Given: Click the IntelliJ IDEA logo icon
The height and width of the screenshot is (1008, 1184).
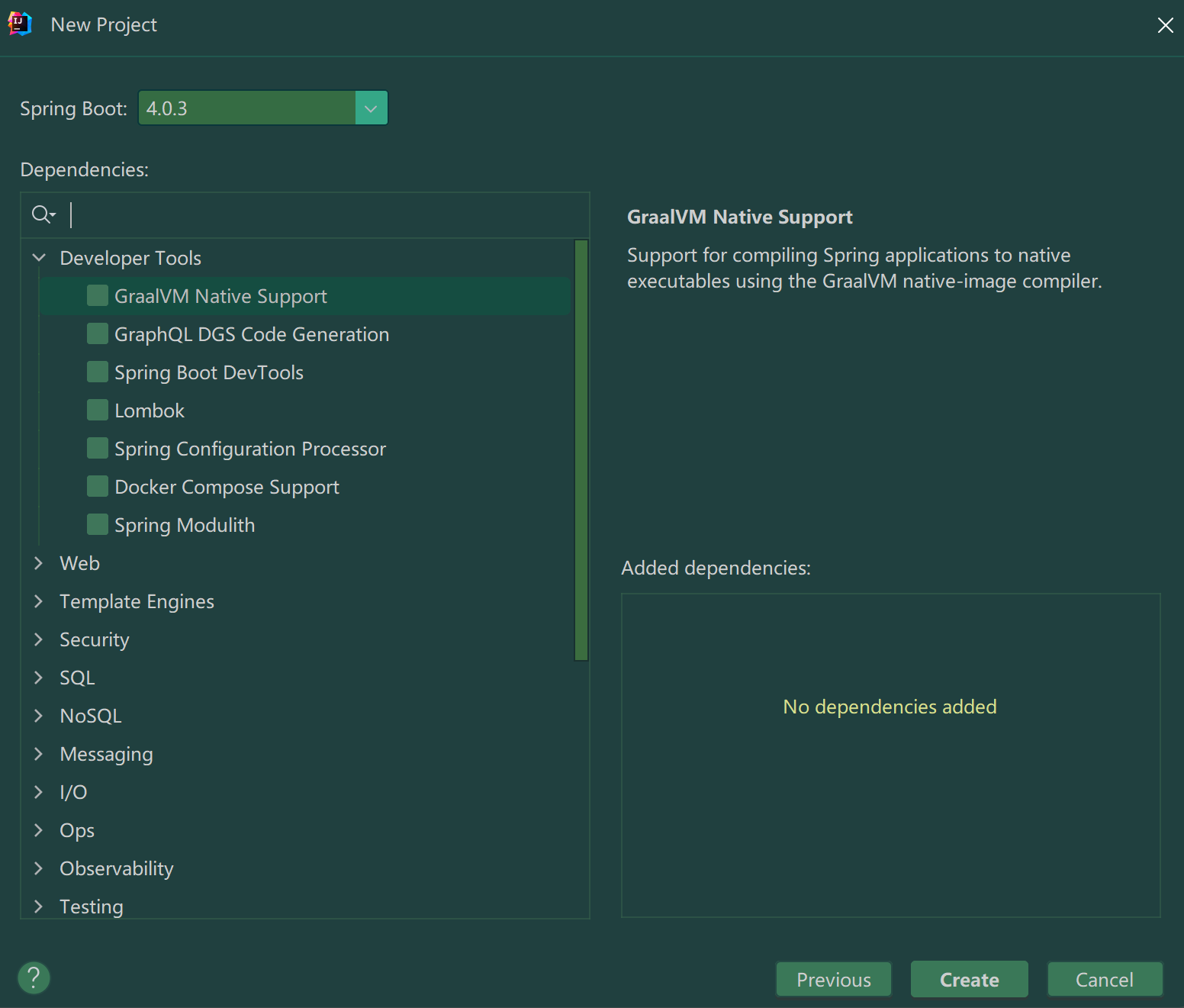Looking at the screenshot, I should point(20,24).
